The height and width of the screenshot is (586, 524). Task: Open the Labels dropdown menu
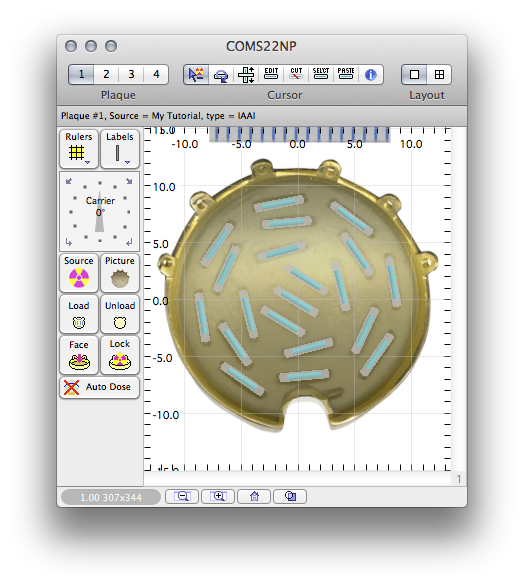coord(120,149)
